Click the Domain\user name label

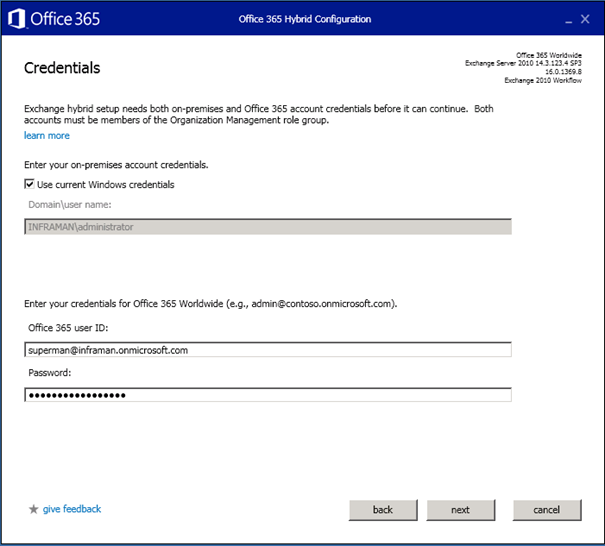(x=68, y=205)
